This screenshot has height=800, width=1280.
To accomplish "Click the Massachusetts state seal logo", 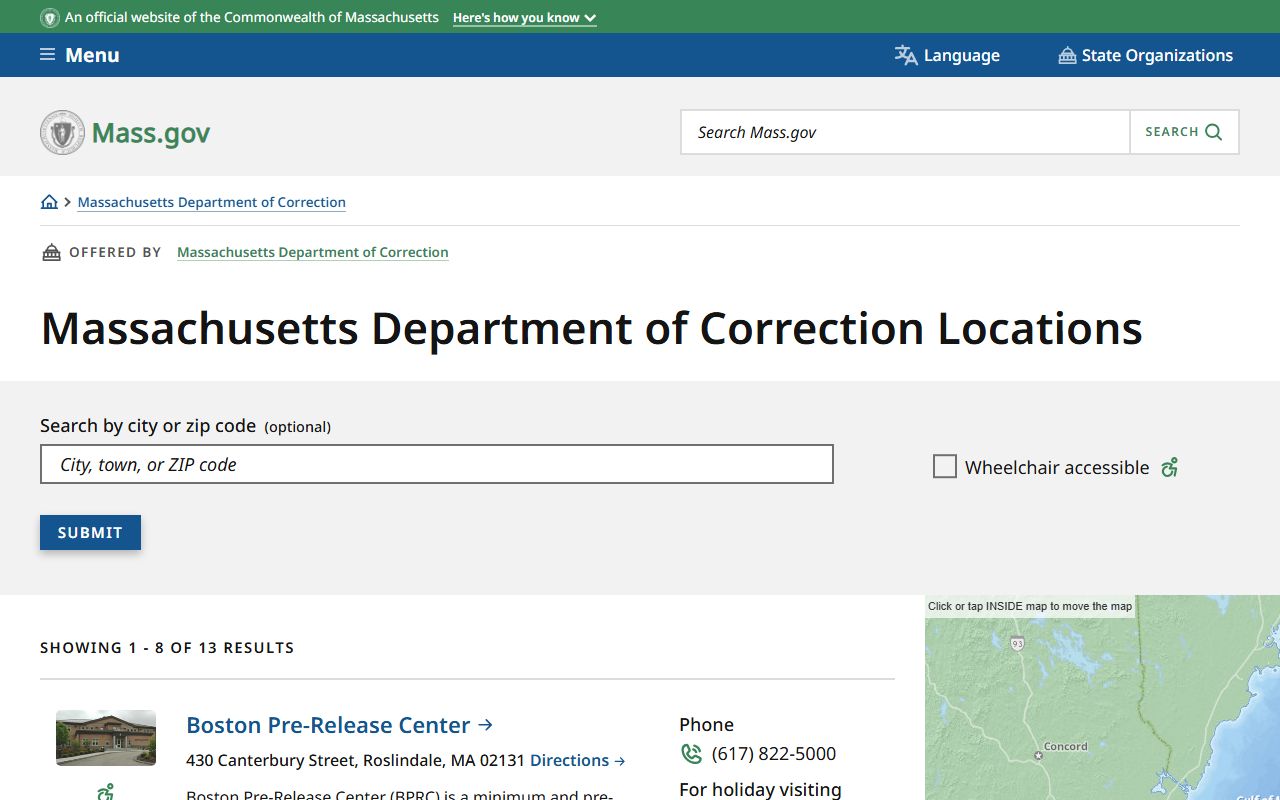I will (x=62, y=132).
